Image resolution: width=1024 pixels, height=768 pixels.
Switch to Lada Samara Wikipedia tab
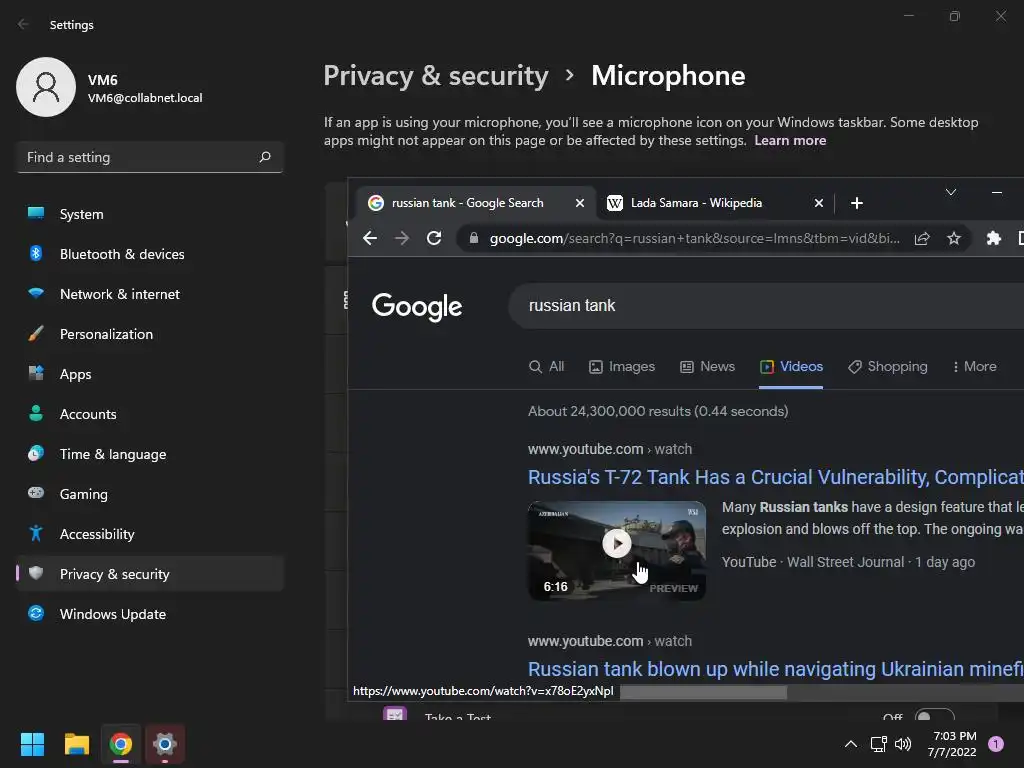tap(715, 203)
